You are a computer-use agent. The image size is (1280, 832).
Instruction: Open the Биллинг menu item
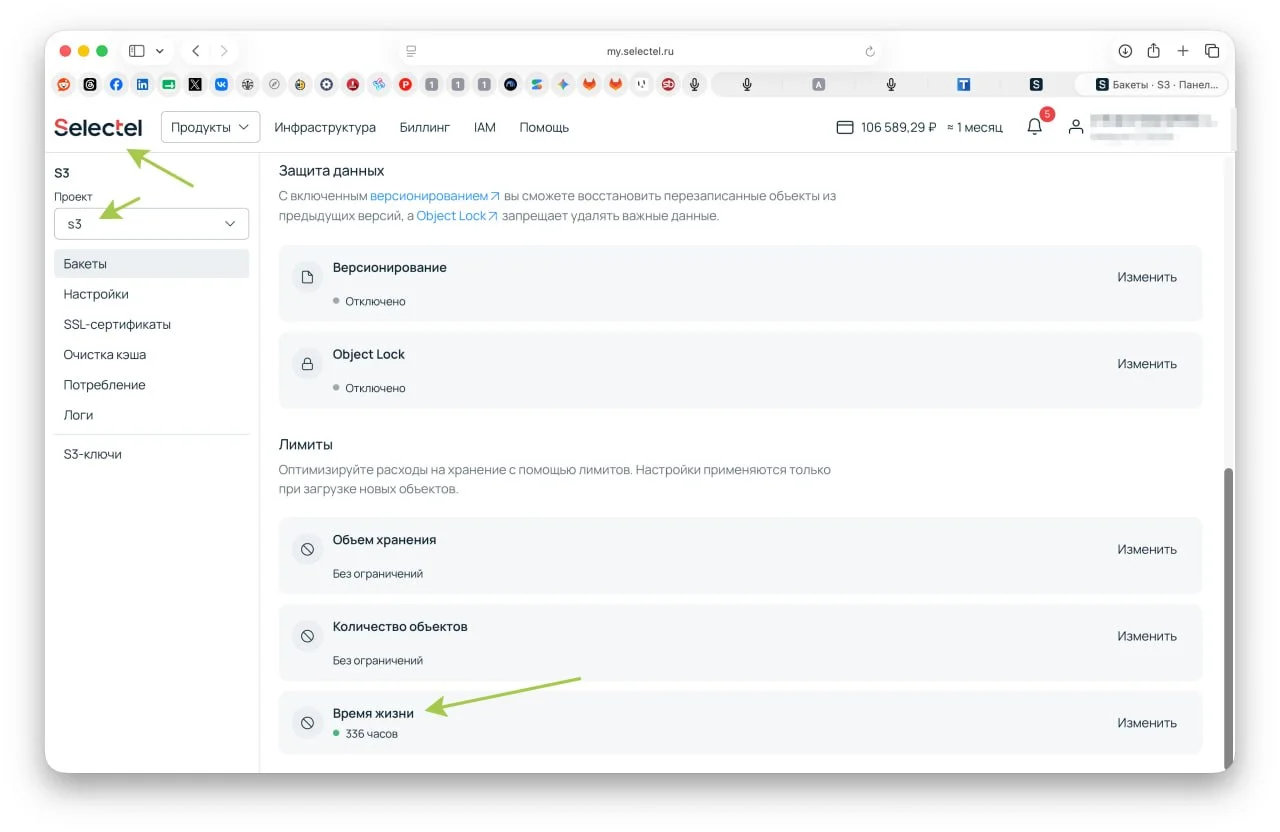tap(425, 127)
